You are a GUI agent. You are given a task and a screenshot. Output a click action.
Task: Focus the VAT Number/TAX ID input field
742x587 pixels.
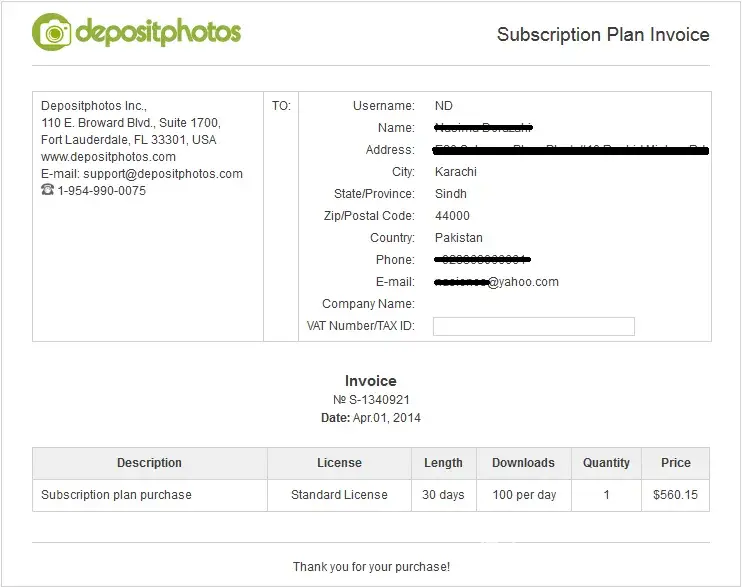(533, 326)
